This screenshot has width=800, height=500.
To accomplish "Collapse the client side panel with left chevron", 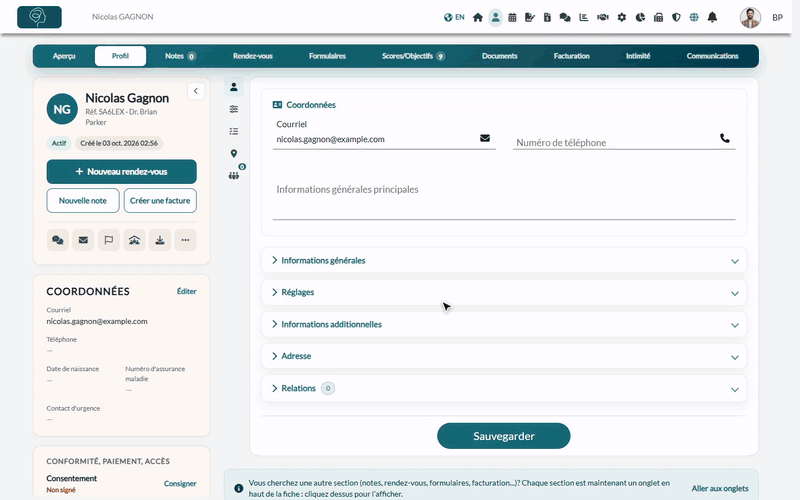I will pos(195,91).
